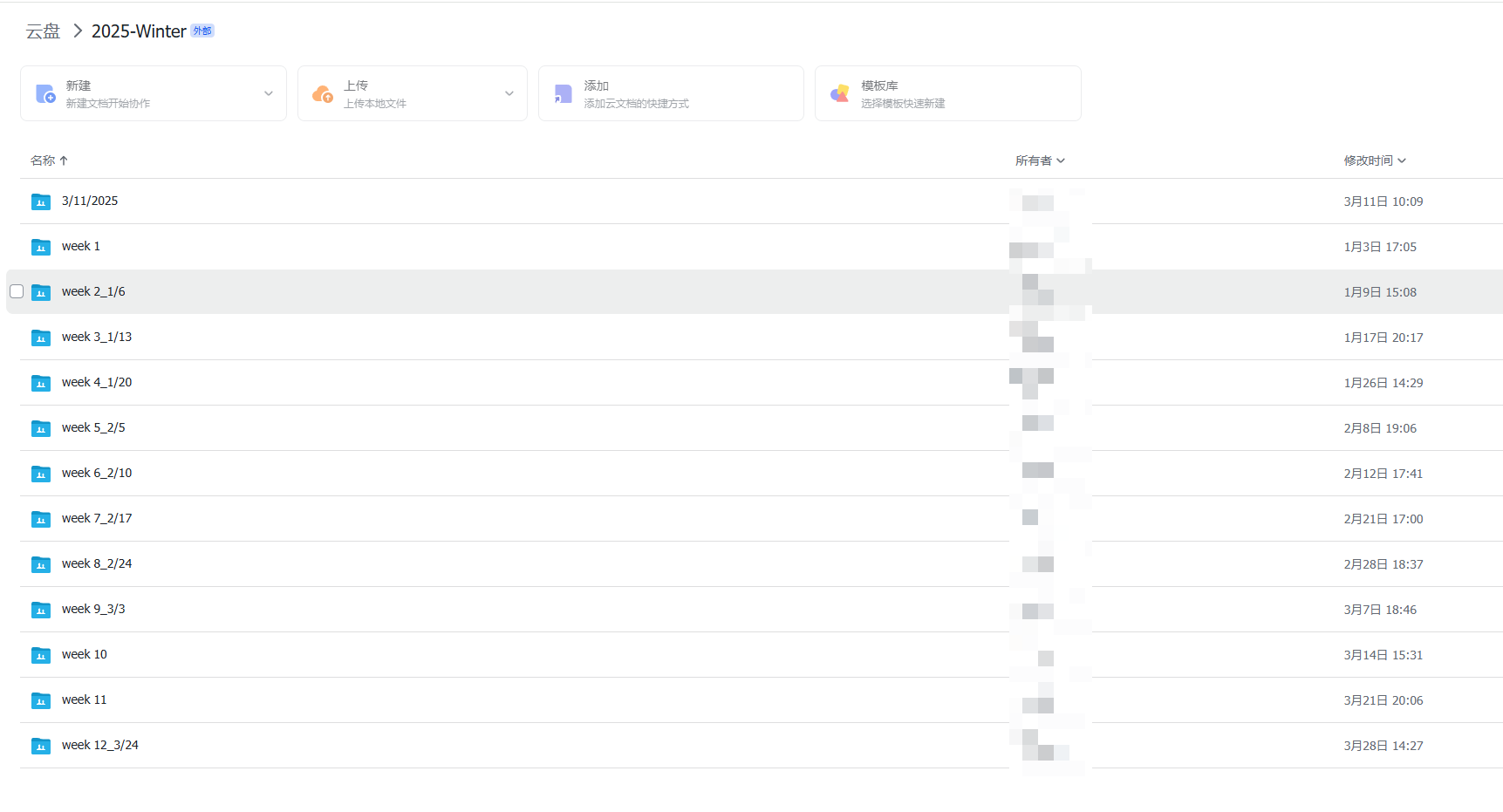
Task: Click folder icon for week 6_2/10
Action: (x=41, y=474)
